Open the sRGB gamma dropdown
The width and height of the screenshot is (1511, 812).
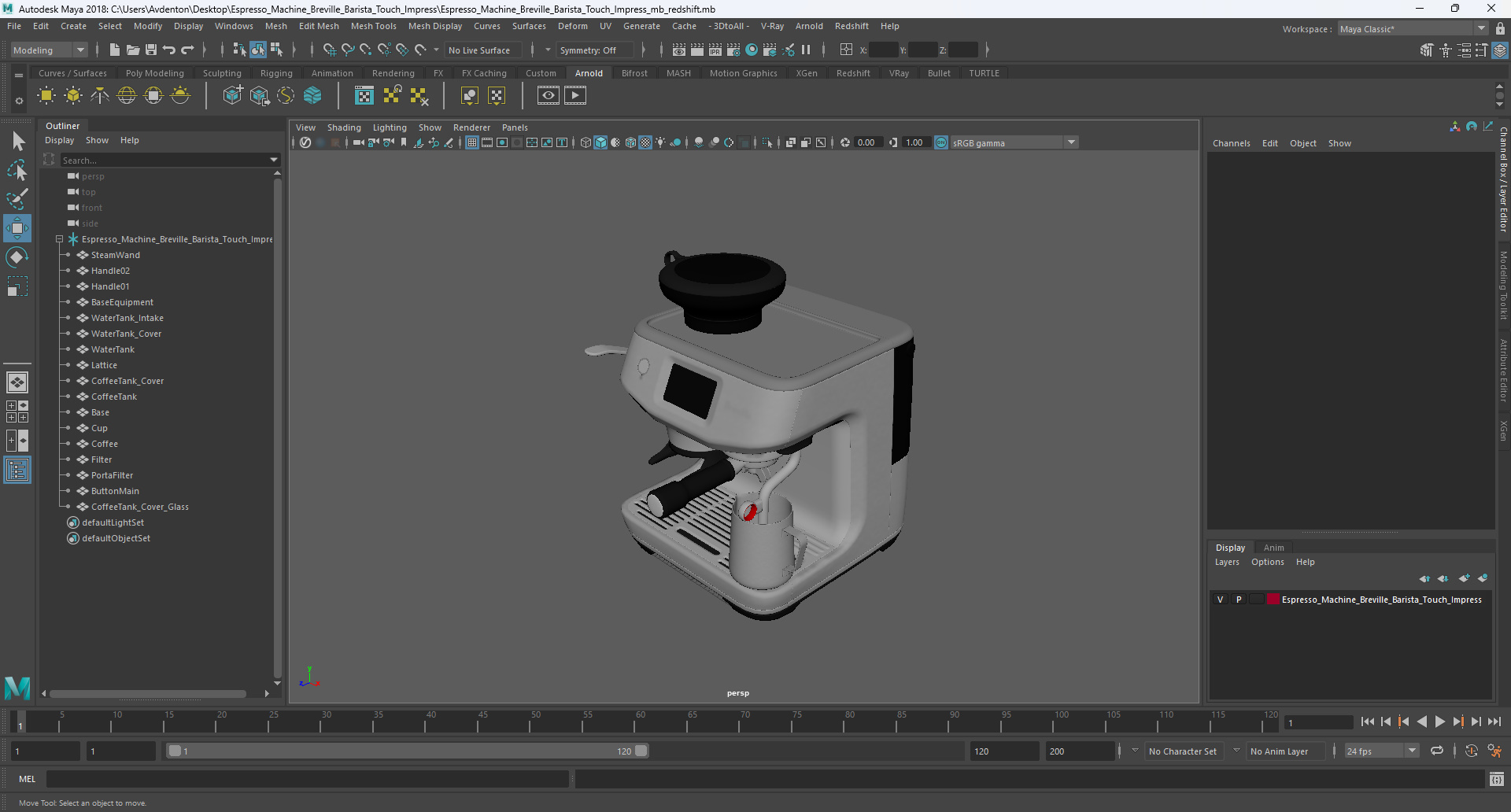[1071, 142]
